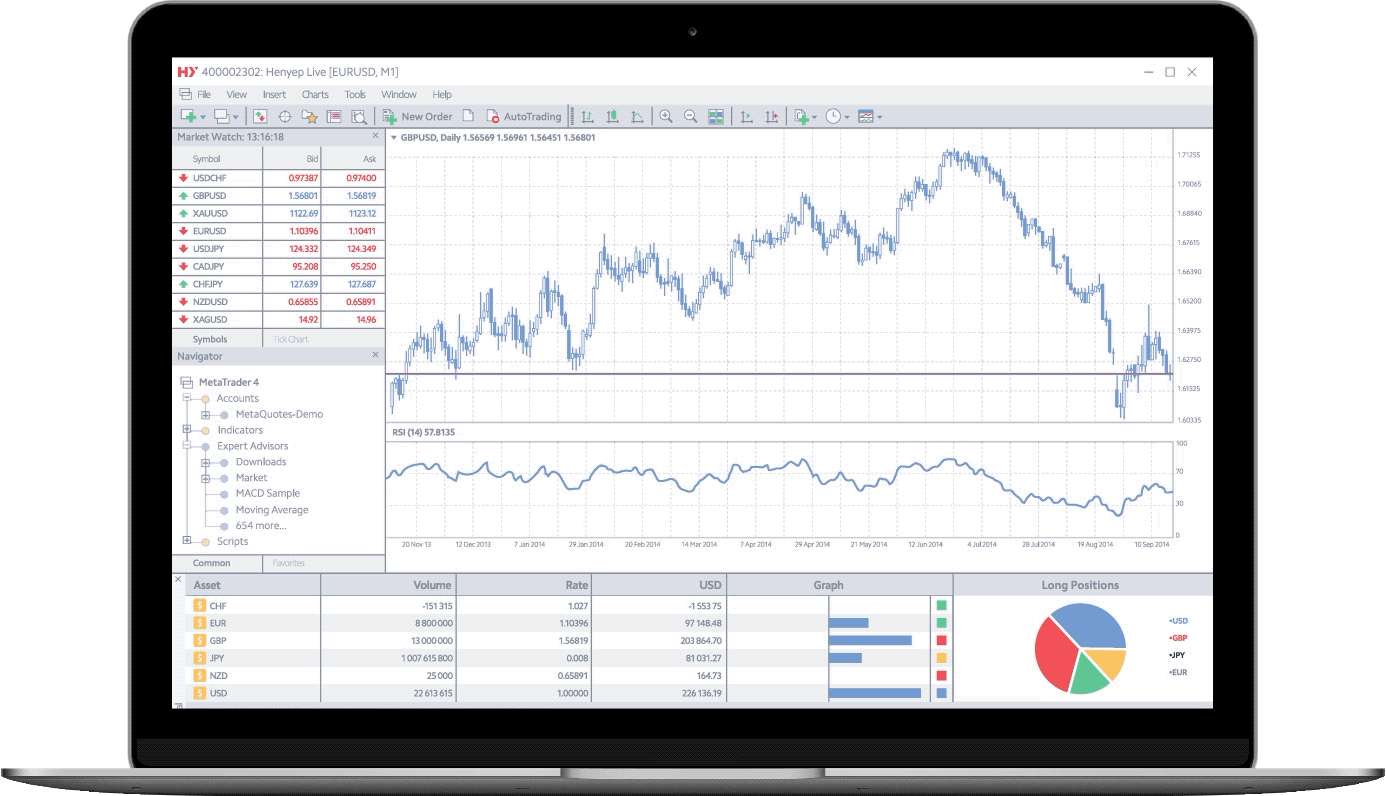This screenshot has width=1386, height=796.
Task: Toggle the chart shift on
Action: click(773, 115)
